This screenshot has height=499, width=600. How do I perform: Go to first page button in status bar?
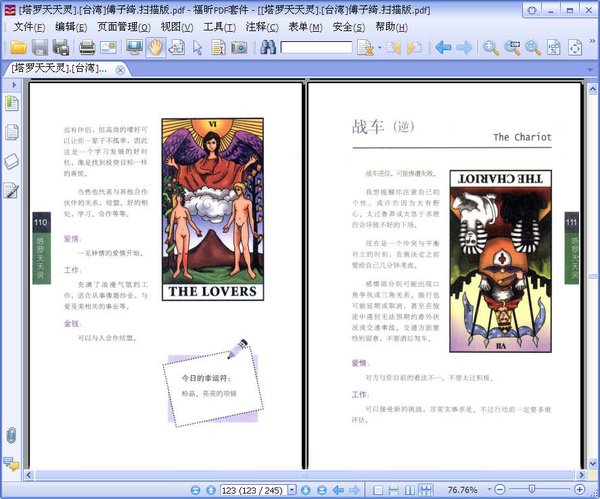point(196,490)
